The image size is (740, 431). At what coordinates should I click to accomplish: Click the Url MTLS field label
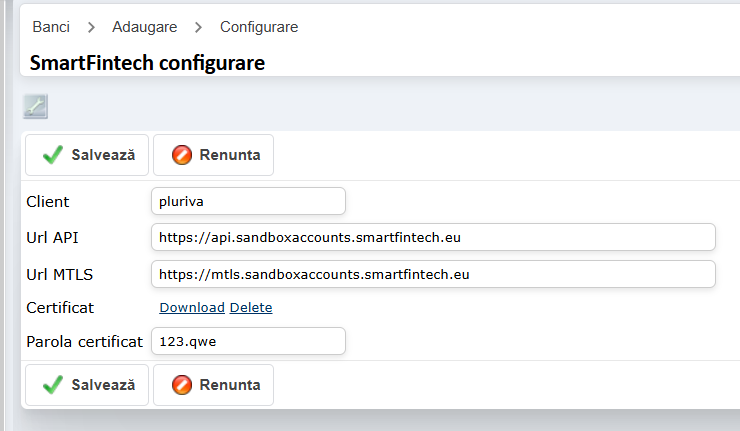pyautogui.click(x=60, y=273)
